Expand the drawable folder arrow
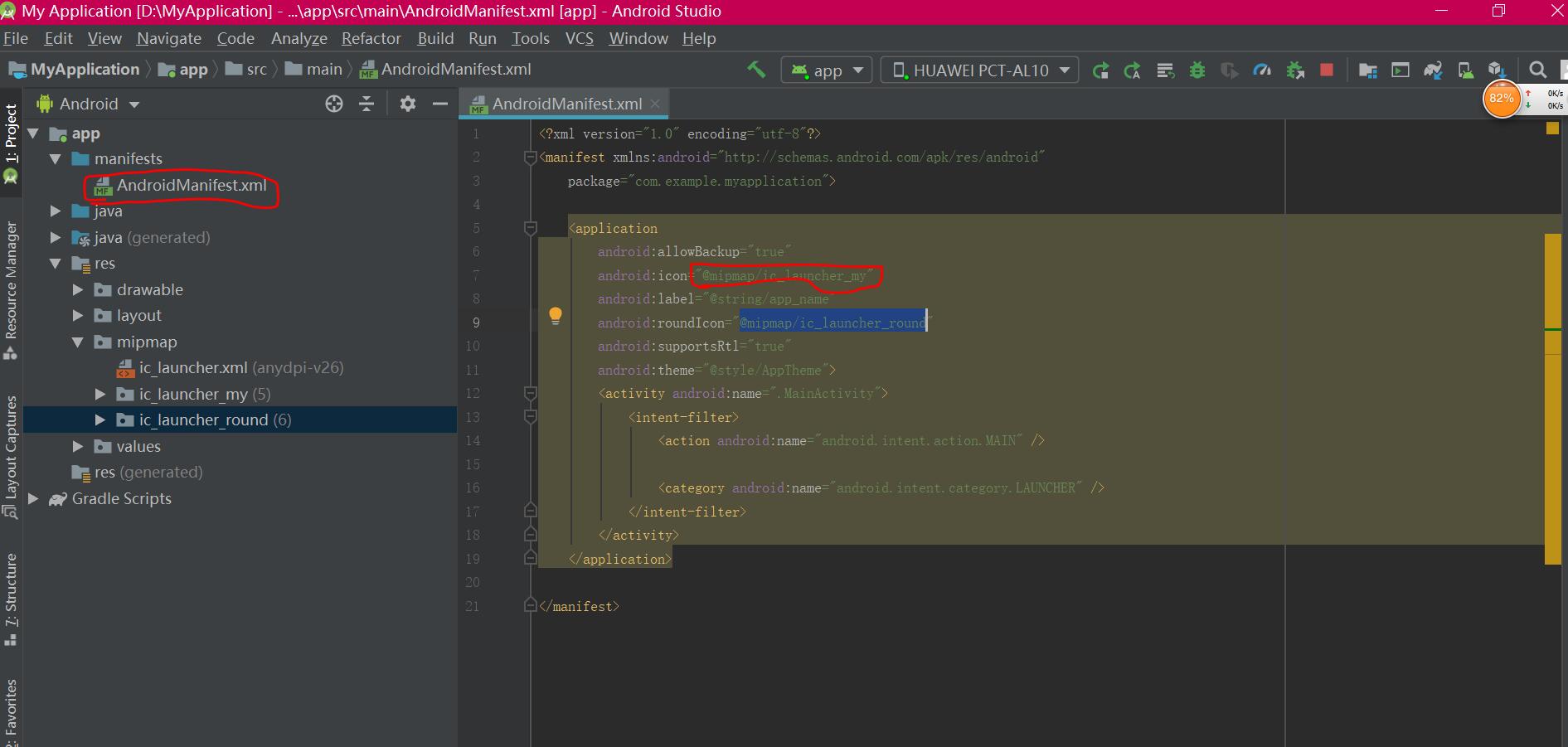1568x747 pixels. (x=78, y=290)
